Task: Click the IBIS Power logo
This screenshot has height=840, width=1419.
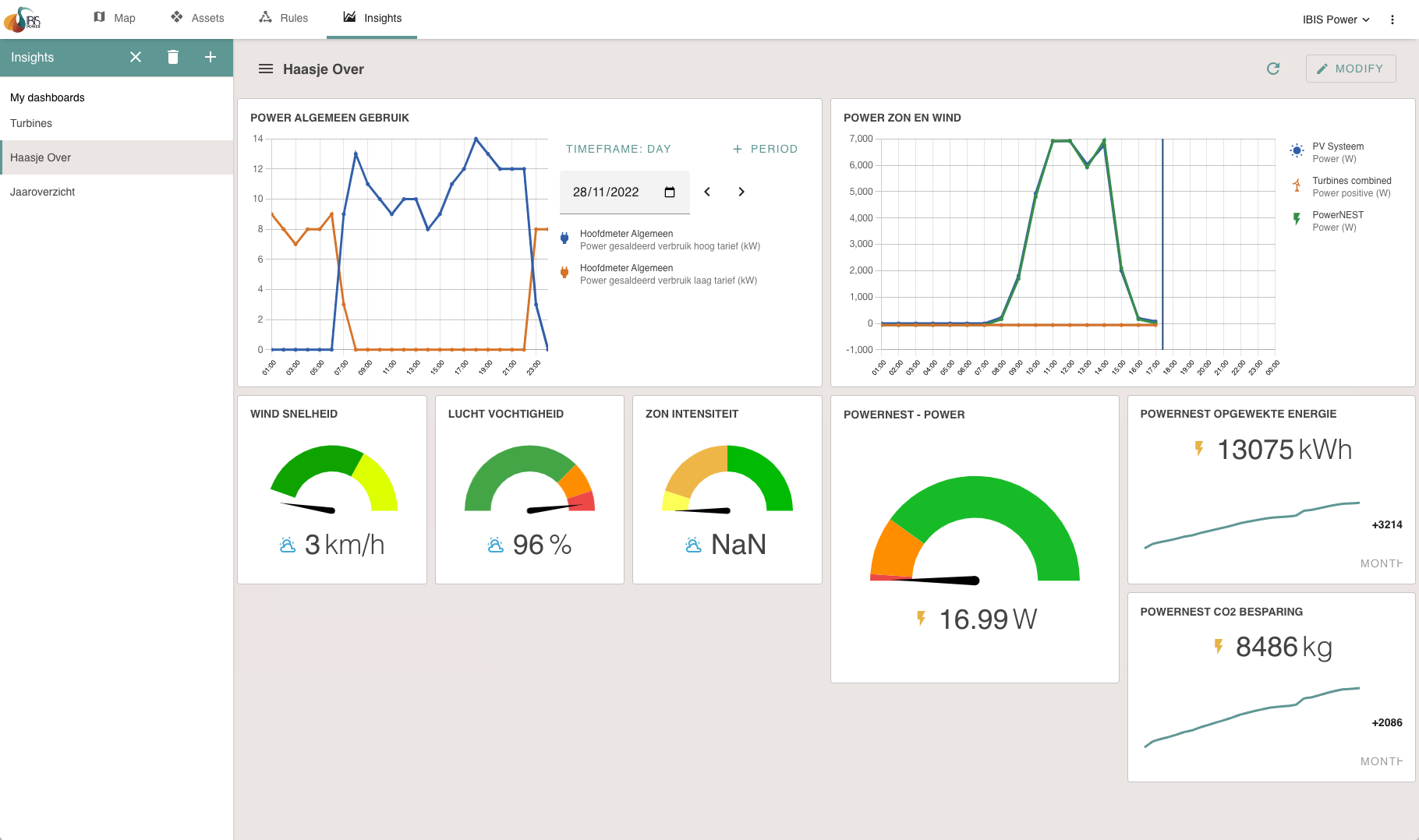Action: 22,19
